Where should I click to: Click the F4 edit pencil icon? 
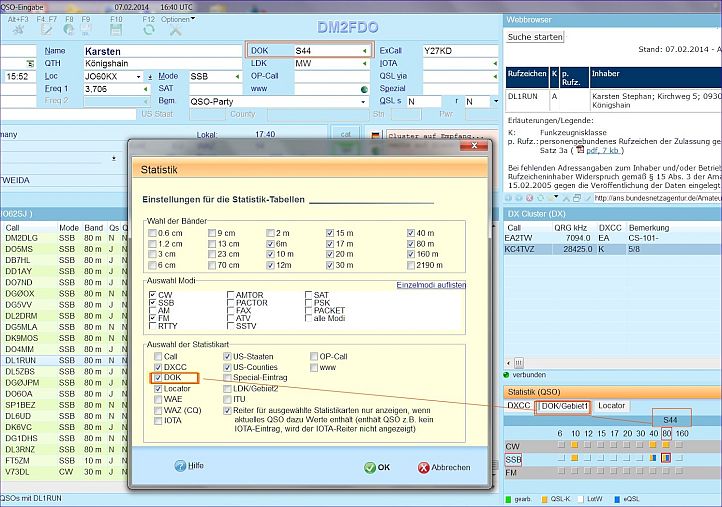(x=47, y=30)
